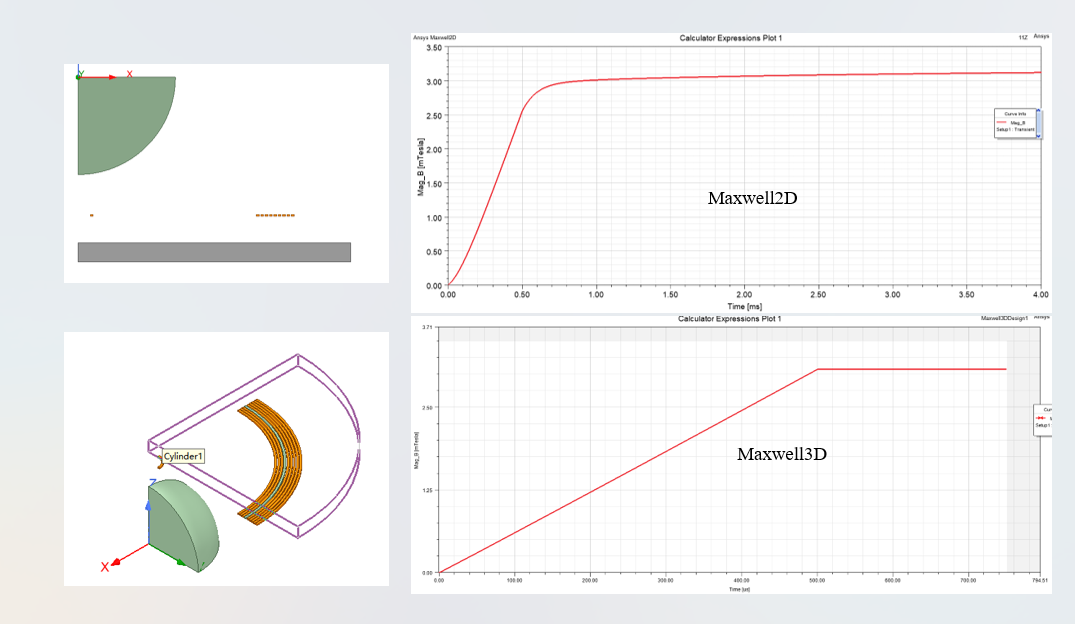The image size is (1075, 624).
Task: Click the Maxwell2D legend's blue scrollbar
Action: point(1039,123)
